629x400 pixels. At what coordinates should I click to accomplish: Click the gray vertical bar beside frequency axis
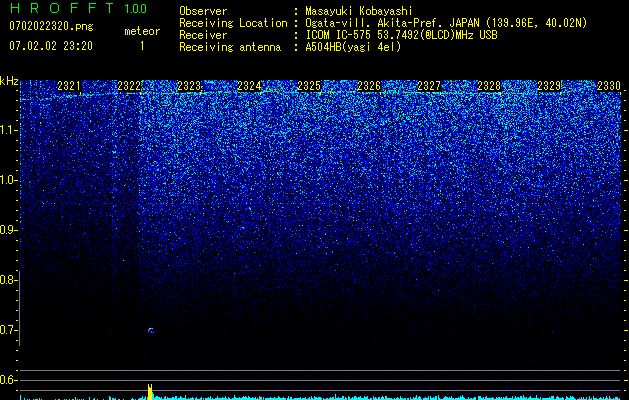tap(20, 308)
